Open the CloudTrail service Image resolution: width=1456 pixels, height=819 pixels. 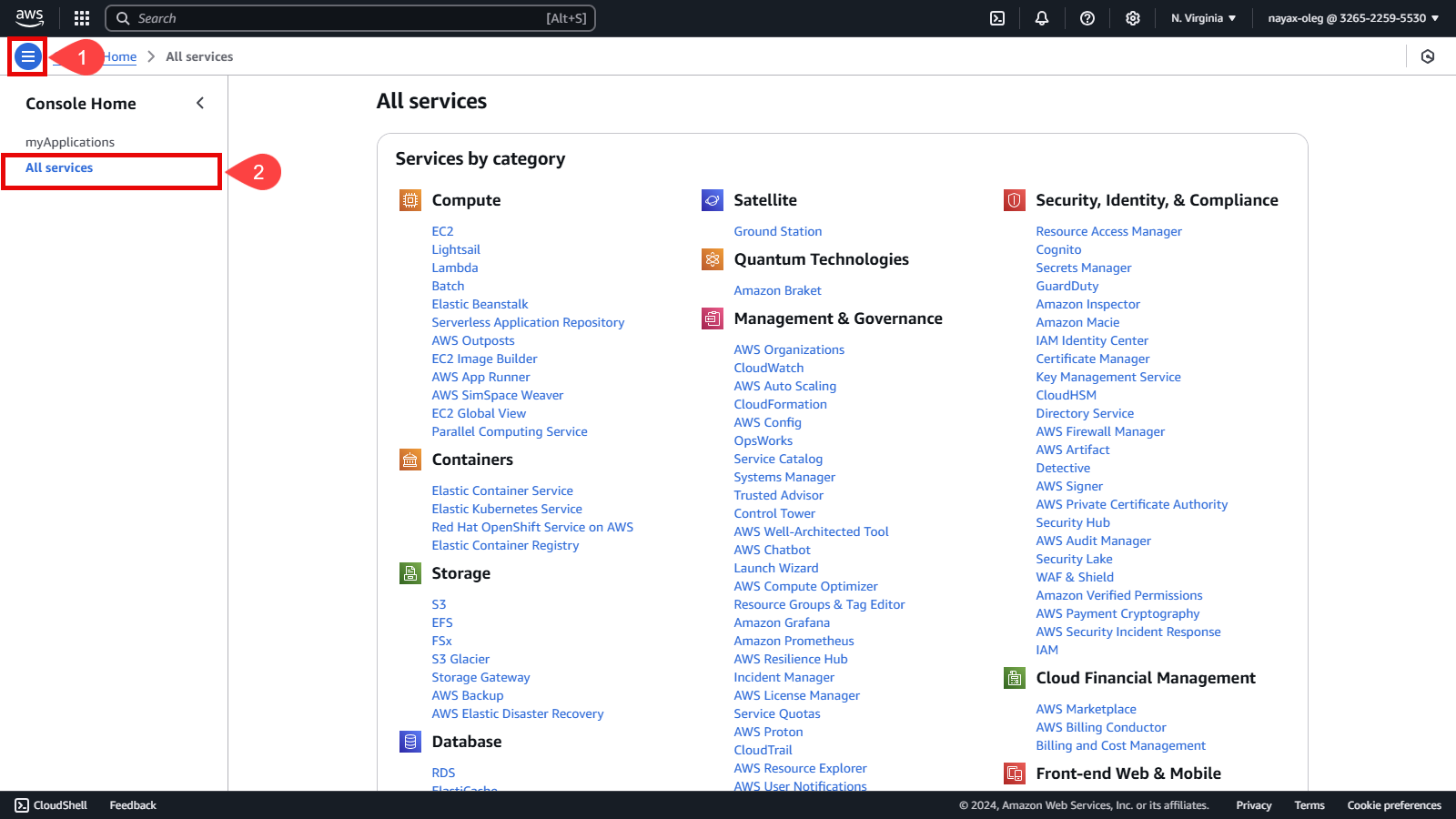[x=763, y=750]
